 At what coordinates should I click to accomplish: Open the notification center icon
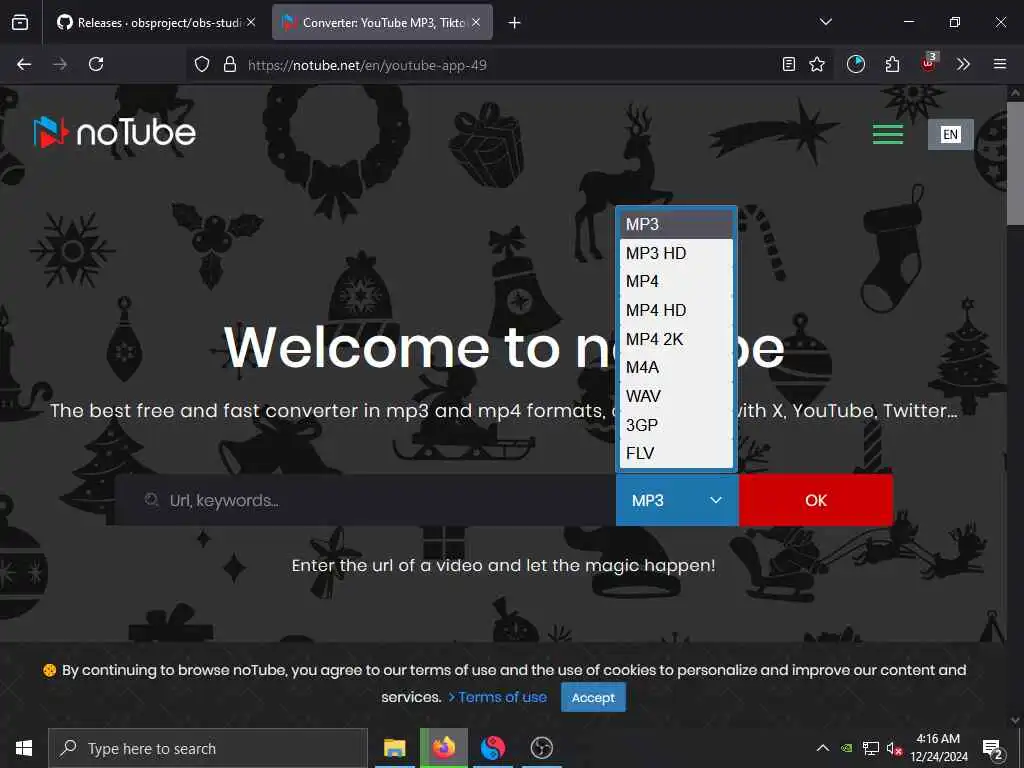(993, 749)
